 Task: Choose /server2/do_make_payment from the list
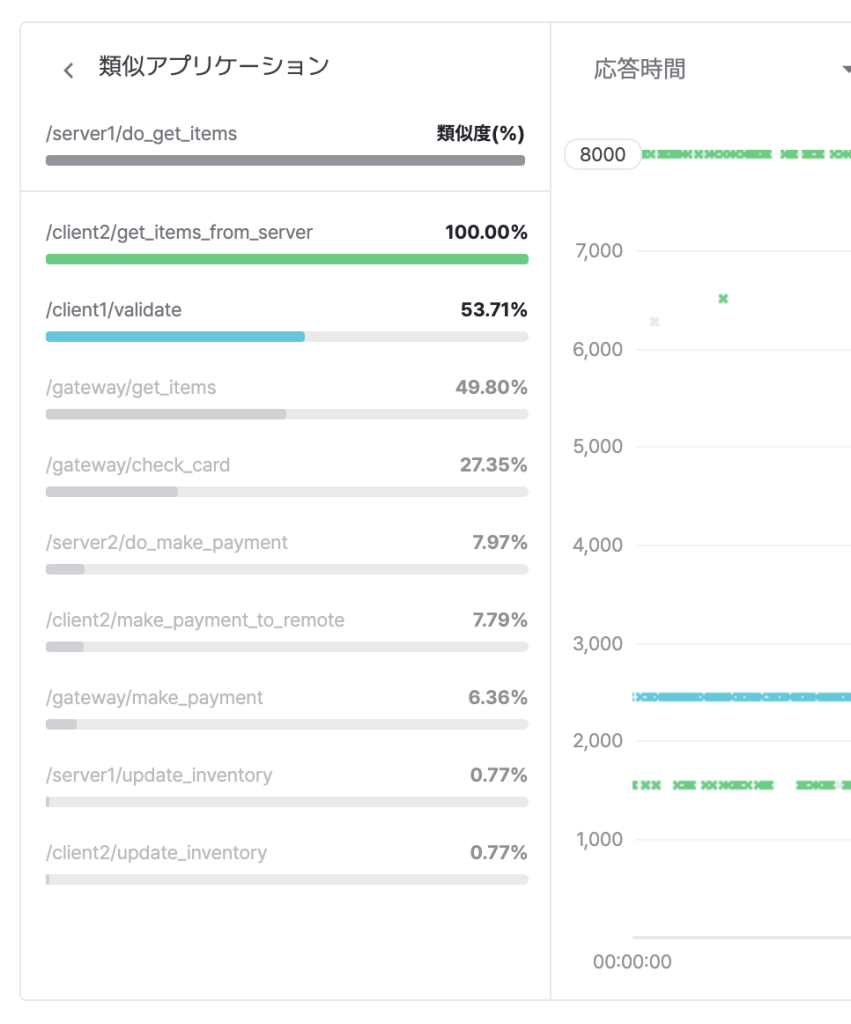click(167, 543)
